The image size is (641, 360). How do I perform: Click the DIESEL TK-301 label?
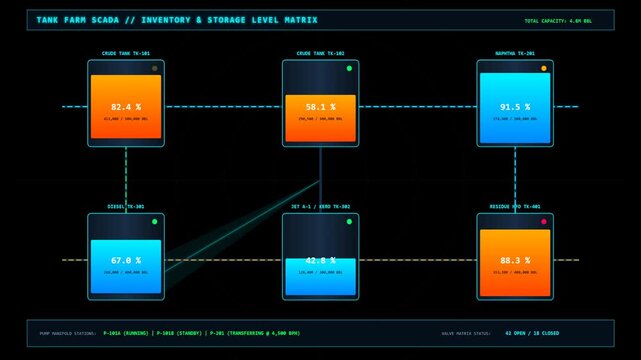click(x=126, y=207)
